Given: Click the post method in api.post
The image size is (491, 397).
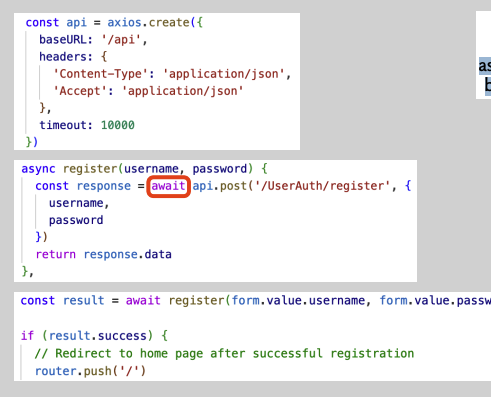Looking at the screenshot, I should [x=233, y=186].
